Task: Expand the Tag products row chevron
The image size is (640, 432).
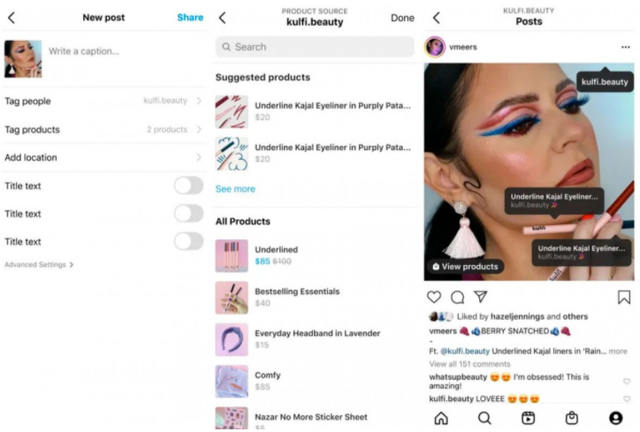Action: 199,129
